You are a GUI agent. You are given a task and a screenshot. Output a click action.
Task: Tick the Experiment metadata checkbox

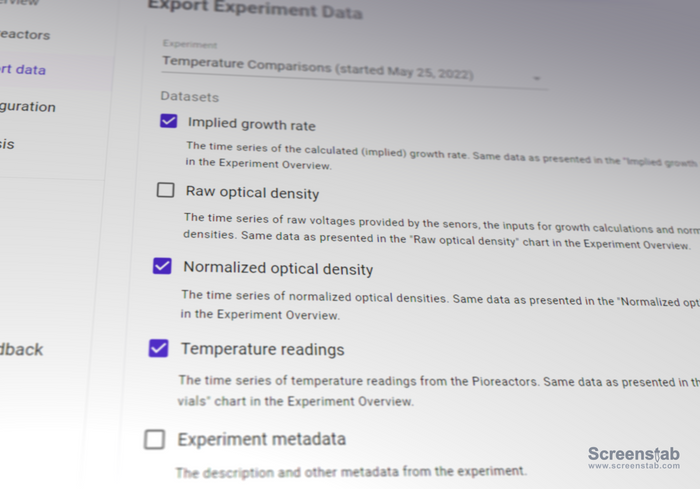(154, 439)
